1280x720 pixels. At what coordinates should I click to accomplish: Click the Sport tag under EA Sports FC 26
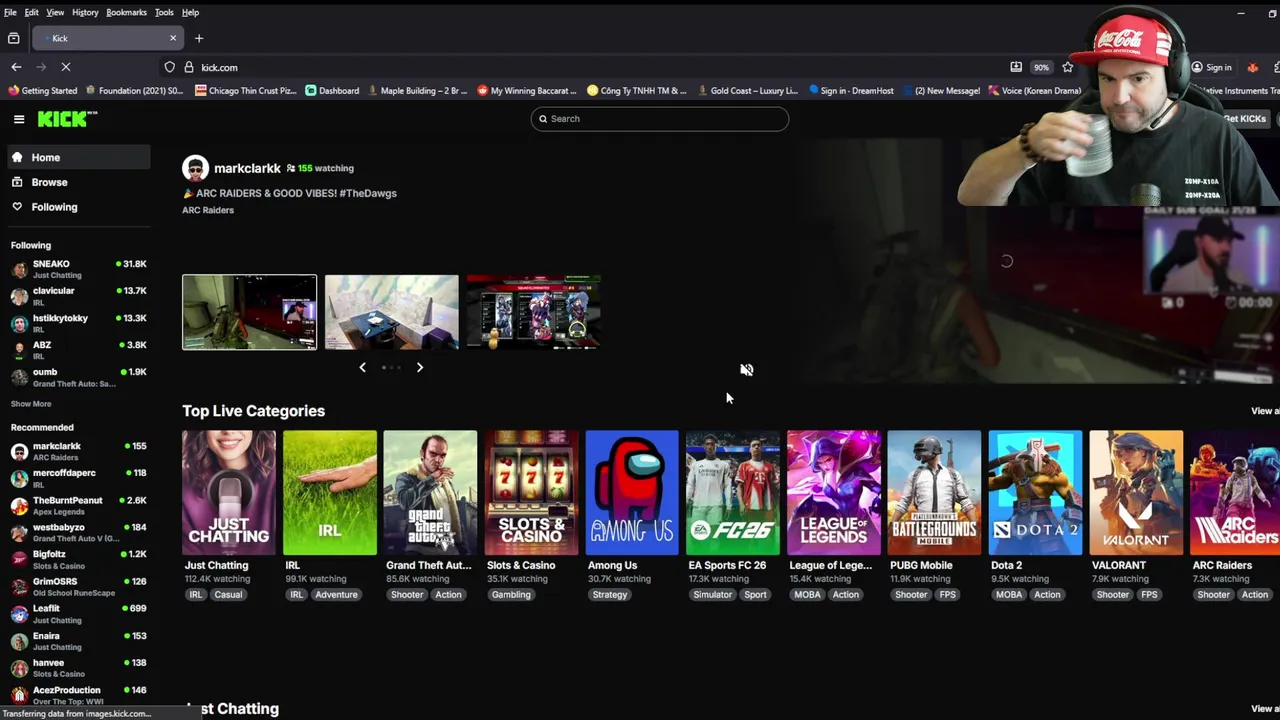click(x=755, y=595)
